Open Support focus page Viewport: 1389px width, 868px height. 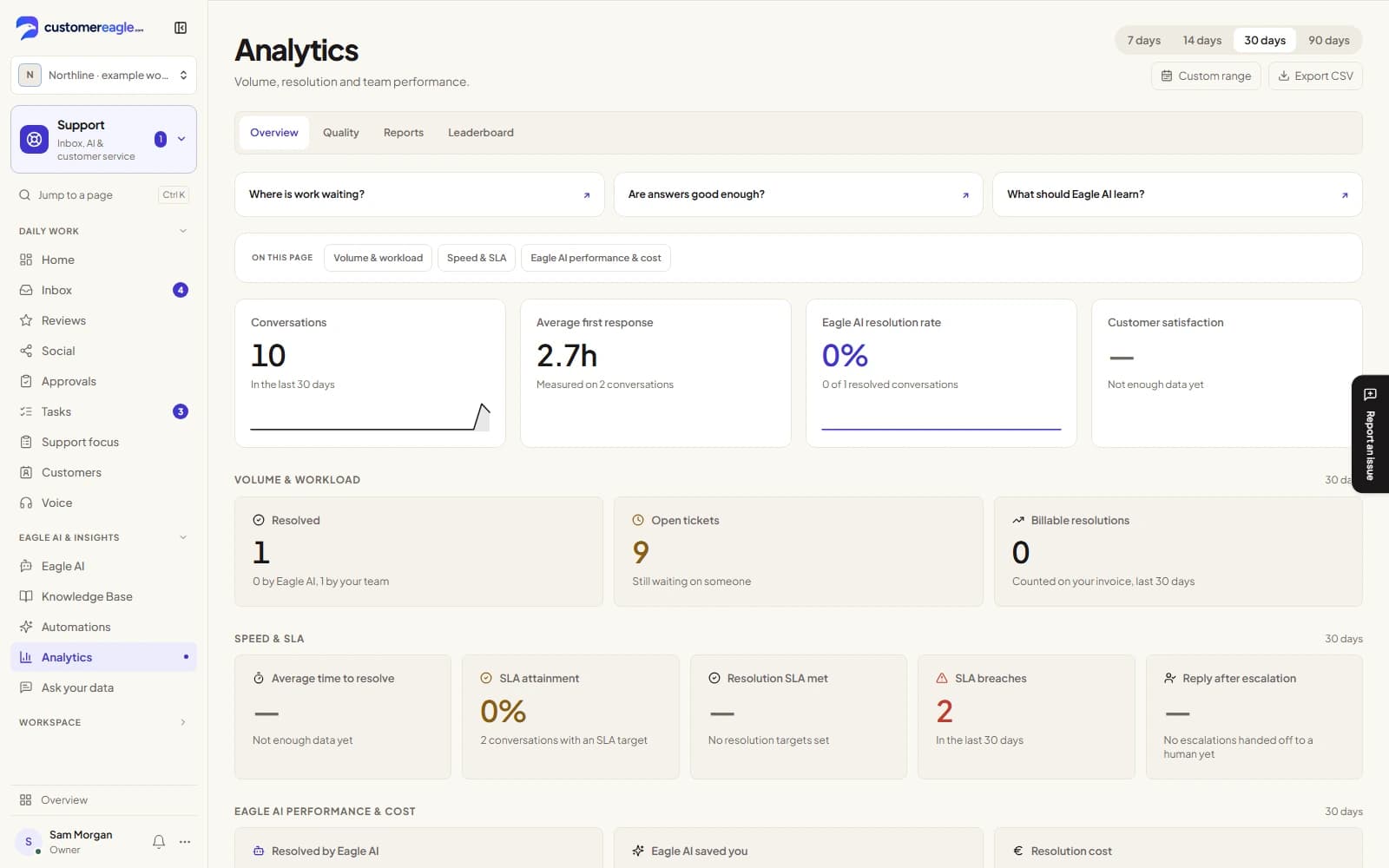tap(103, 442)
